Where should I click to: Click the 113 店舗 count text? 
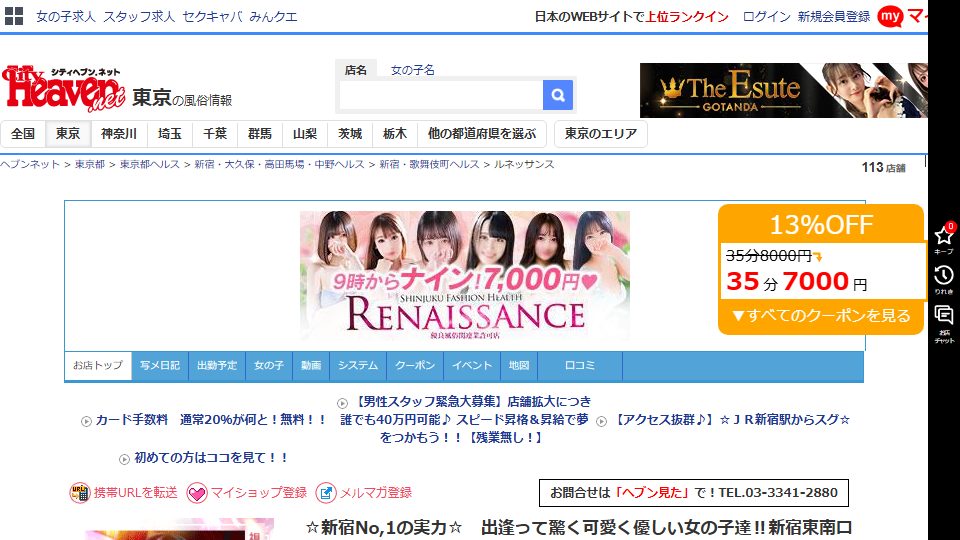[883, 167]
